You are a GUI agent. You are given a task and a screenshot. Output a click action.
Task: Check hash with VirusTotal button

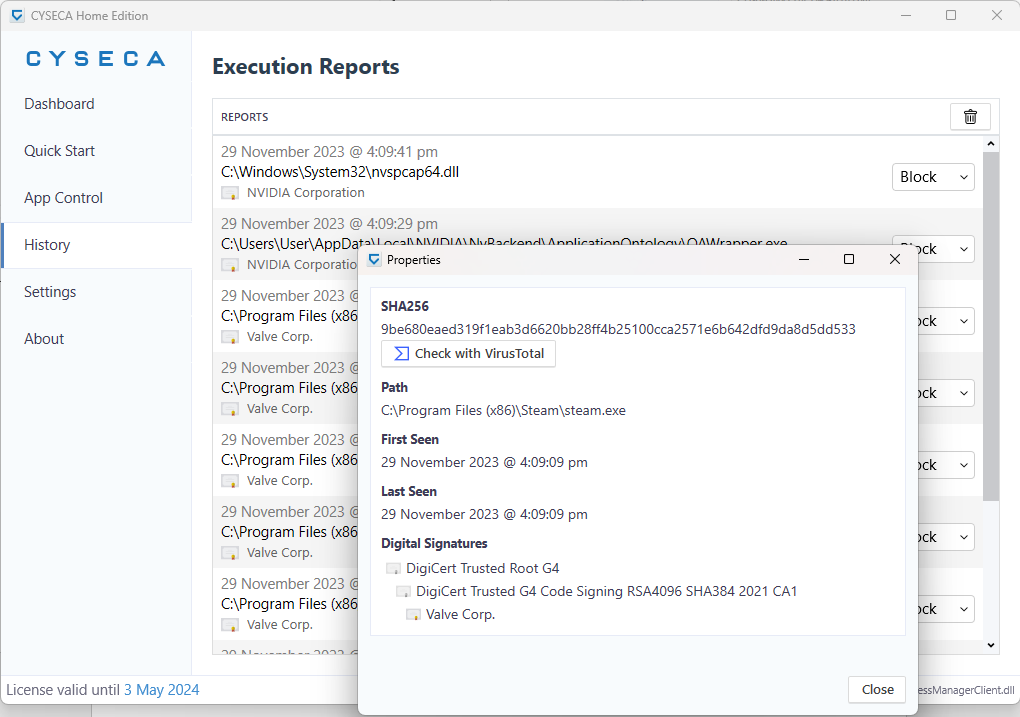[x=468, y=353]
